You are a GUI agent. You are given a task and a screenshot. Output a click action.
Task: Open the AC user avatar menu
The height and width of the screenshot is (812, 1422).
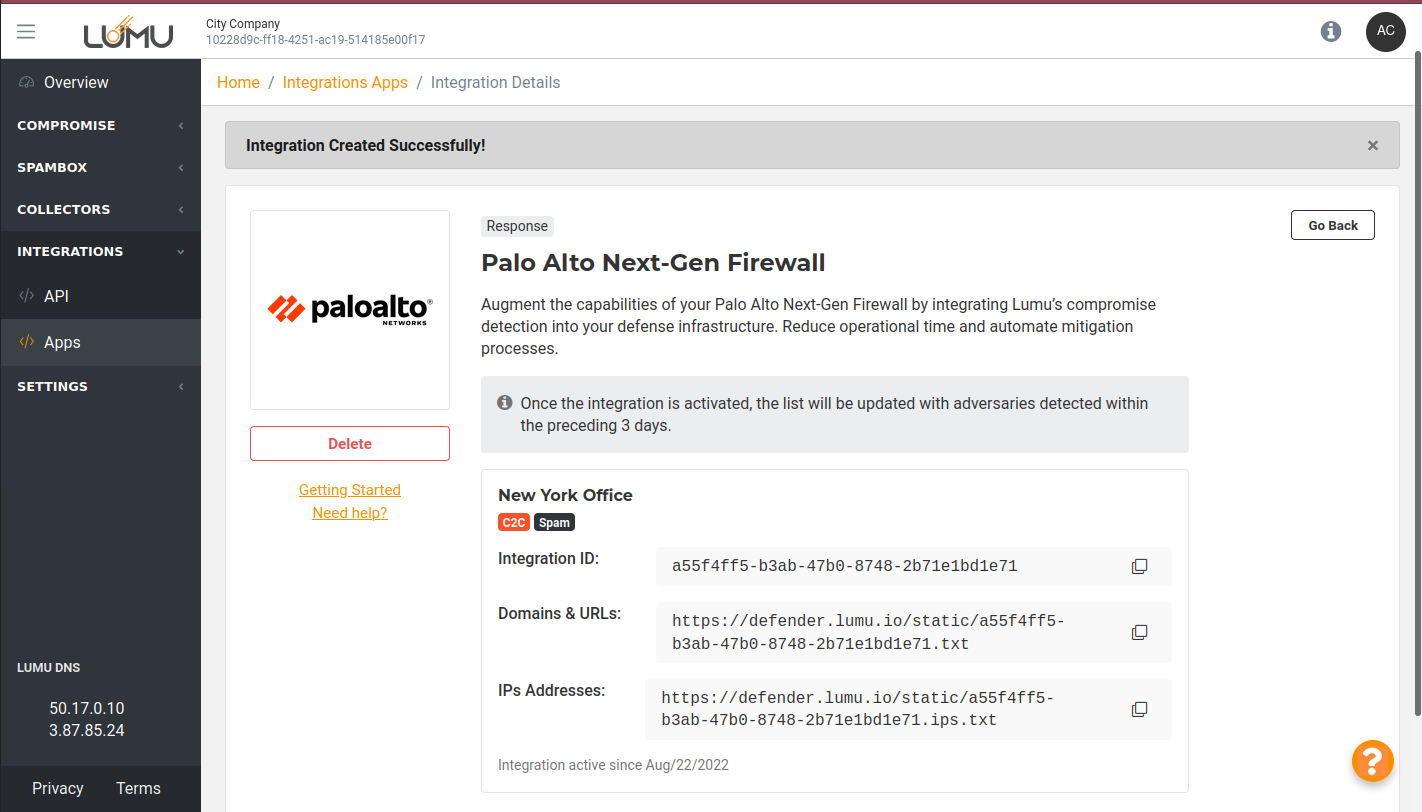[x=1385, y=32]
